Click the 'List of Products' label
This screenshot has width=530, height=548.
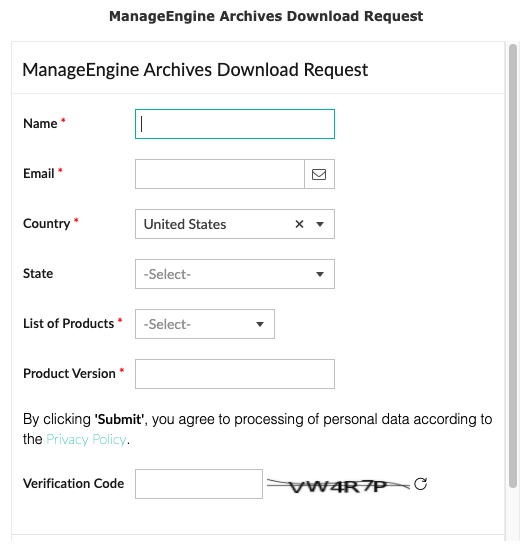click(69, 323)
